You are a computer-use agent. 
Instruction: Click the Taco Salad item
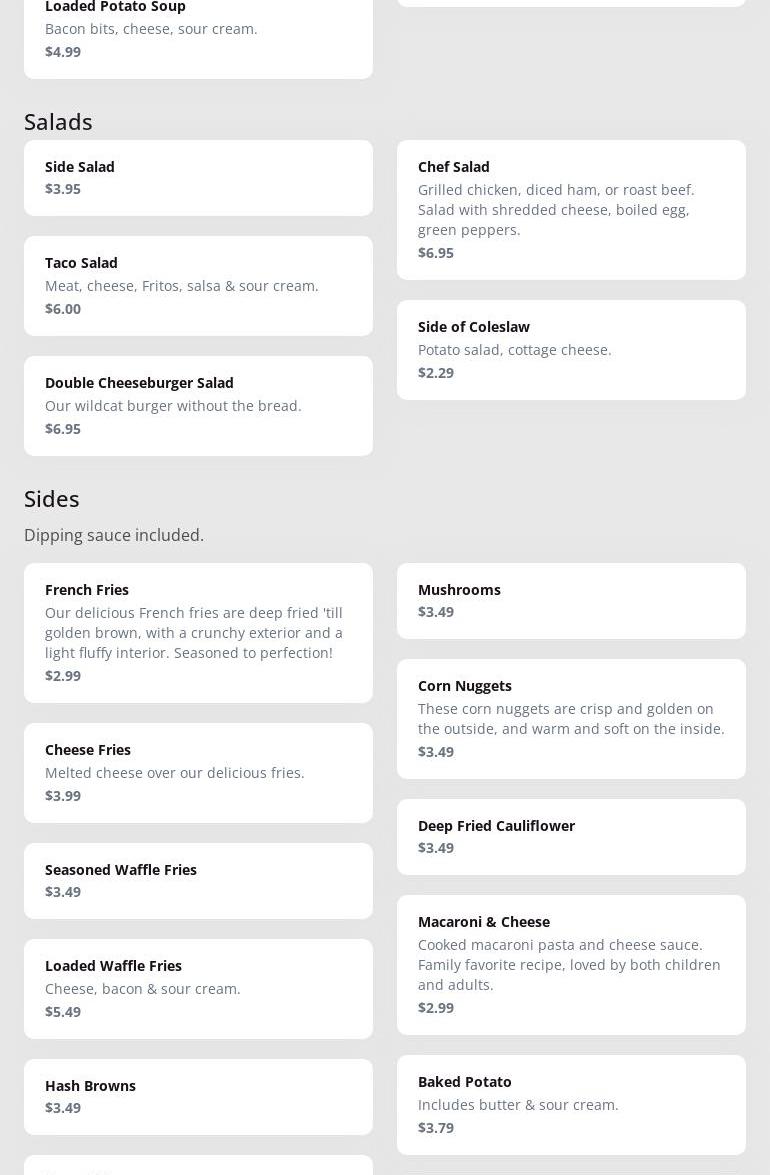pos(198,285)
